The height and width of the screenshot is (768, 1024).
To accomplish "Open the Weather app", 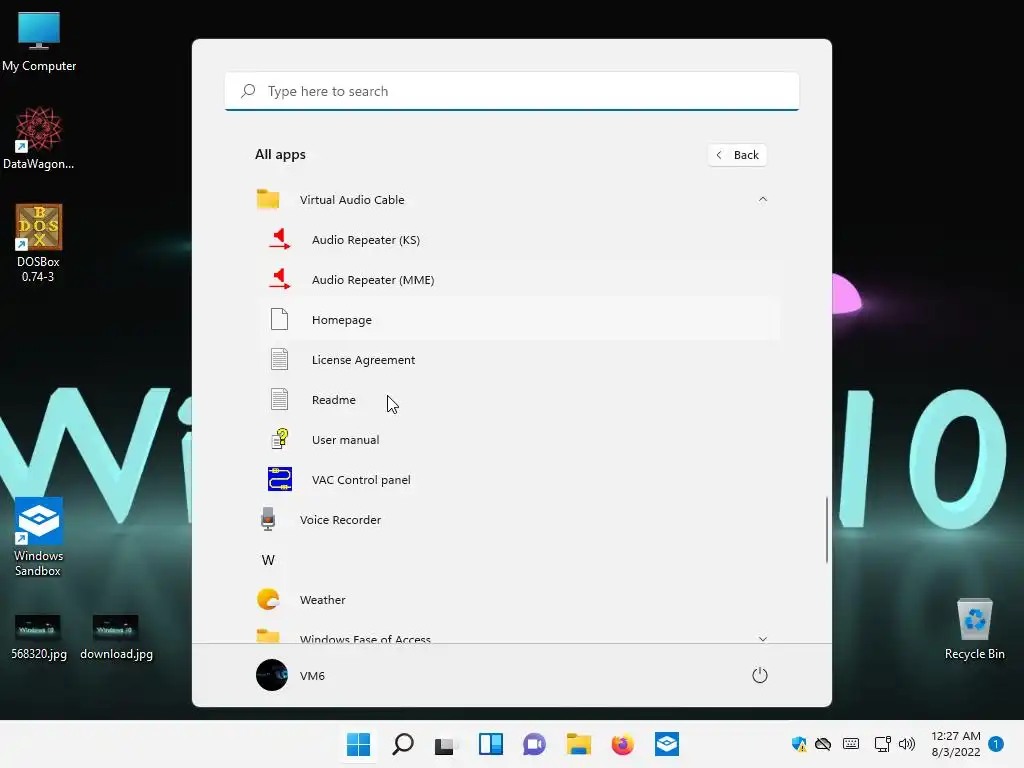I will (513, 600).
